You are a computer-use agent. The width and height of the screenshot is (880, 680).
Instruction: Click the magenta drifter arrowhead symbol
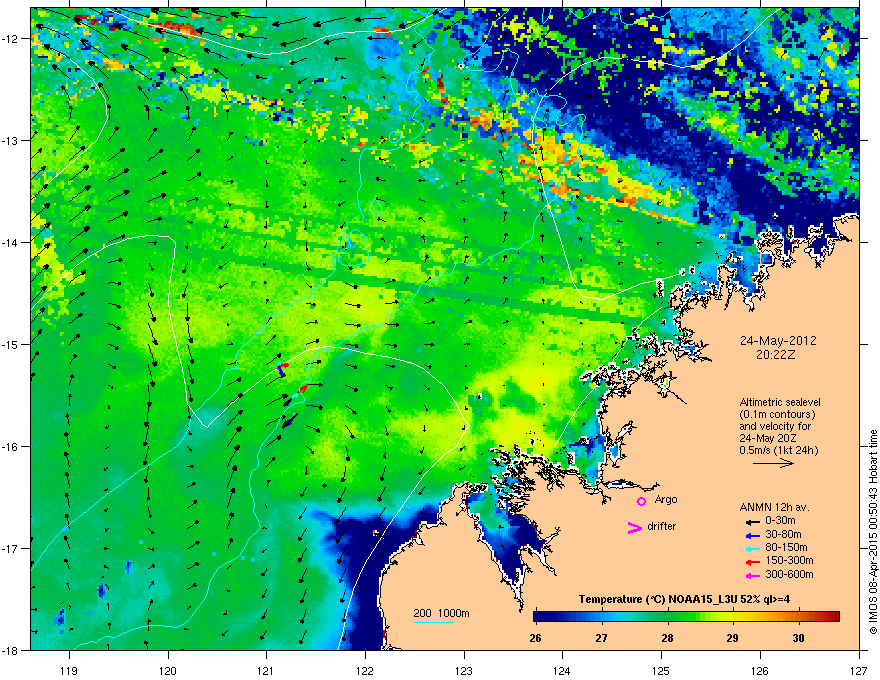[634, 528]
